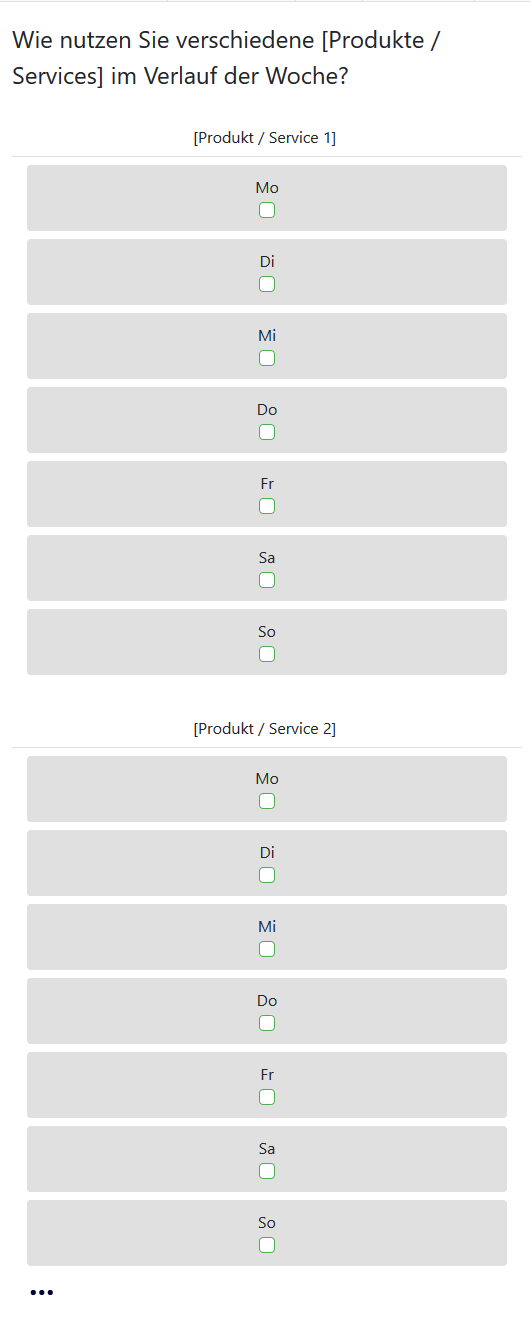530x1326 pixels.
Task: Check Mo for Produkt / Service 1
Action: click(267, 210)
